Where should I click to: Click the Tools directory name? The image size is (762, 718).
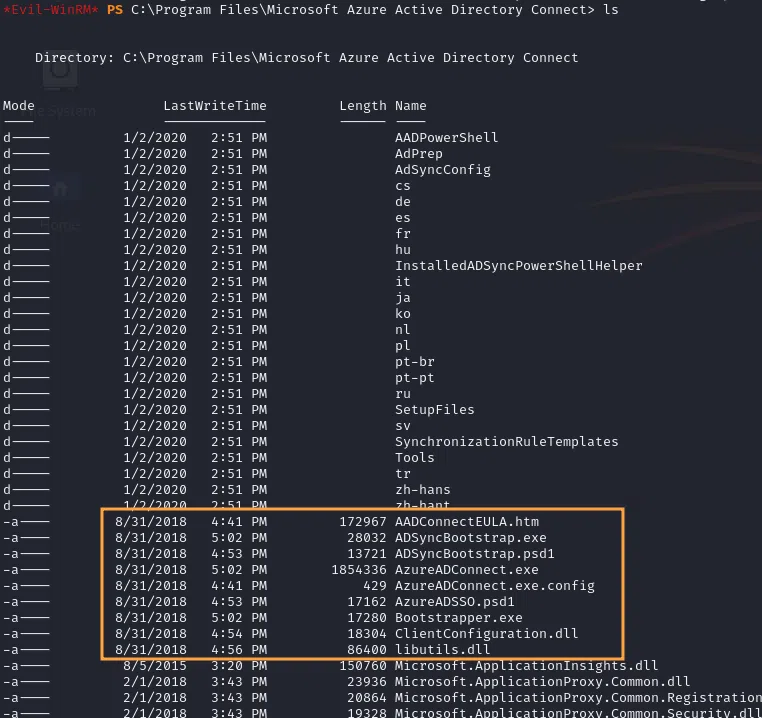[x=415, y=457]
